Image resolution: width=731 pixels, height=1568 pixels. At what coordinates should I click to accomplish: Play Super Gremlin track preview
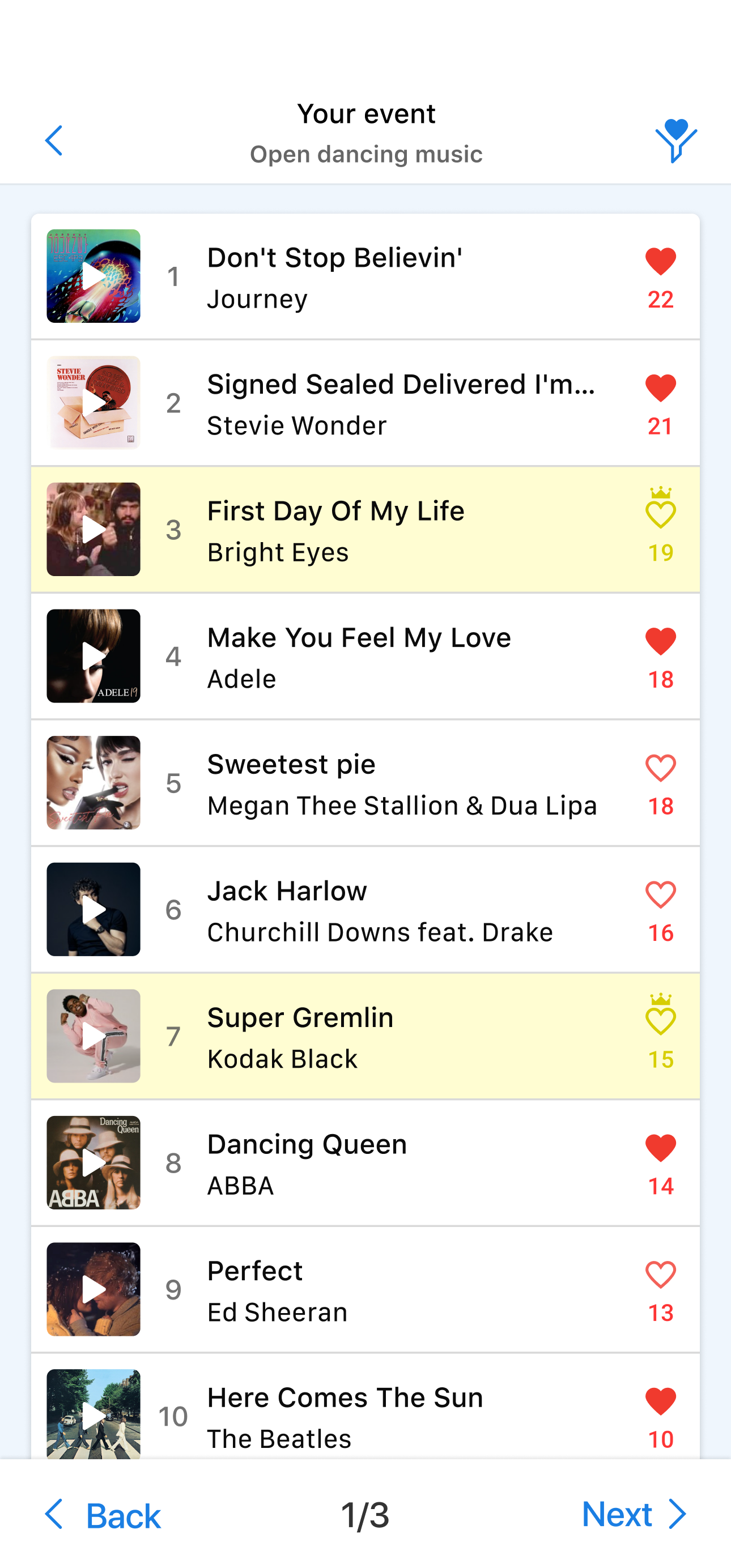[x=93, y=1036]
